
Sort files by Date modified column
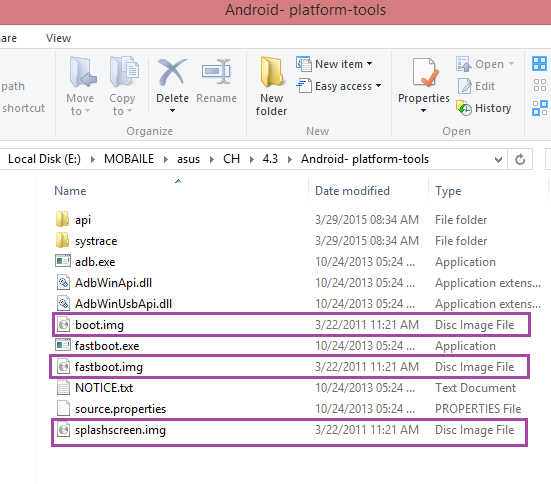click(352, 191)
